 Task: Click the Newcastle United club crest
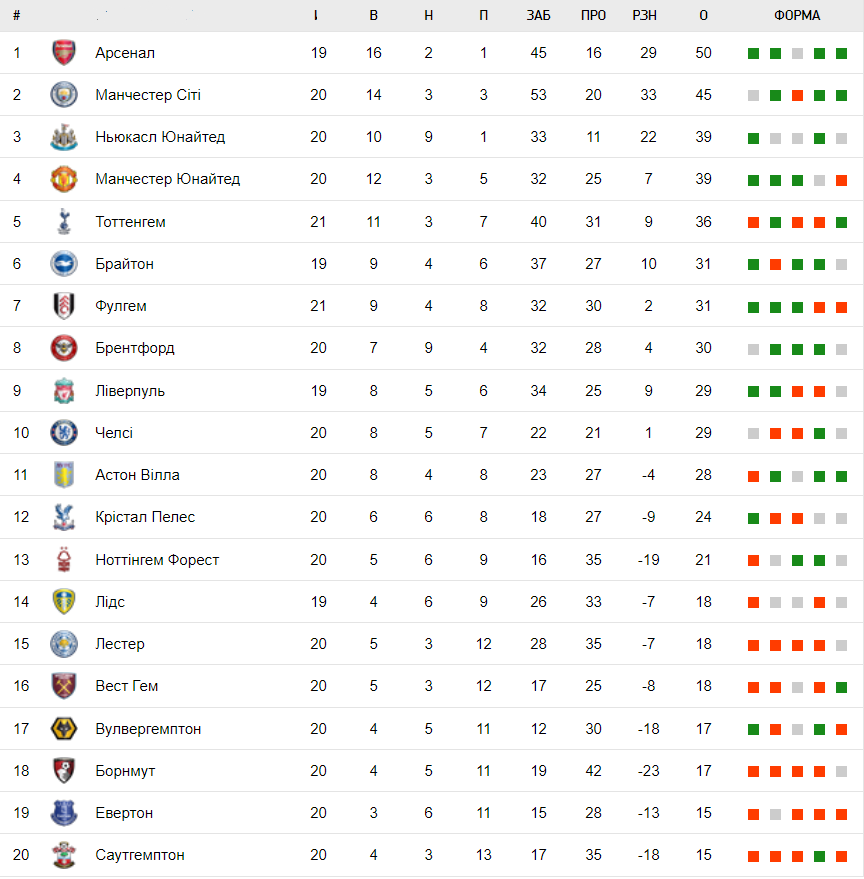click(63, 137)
